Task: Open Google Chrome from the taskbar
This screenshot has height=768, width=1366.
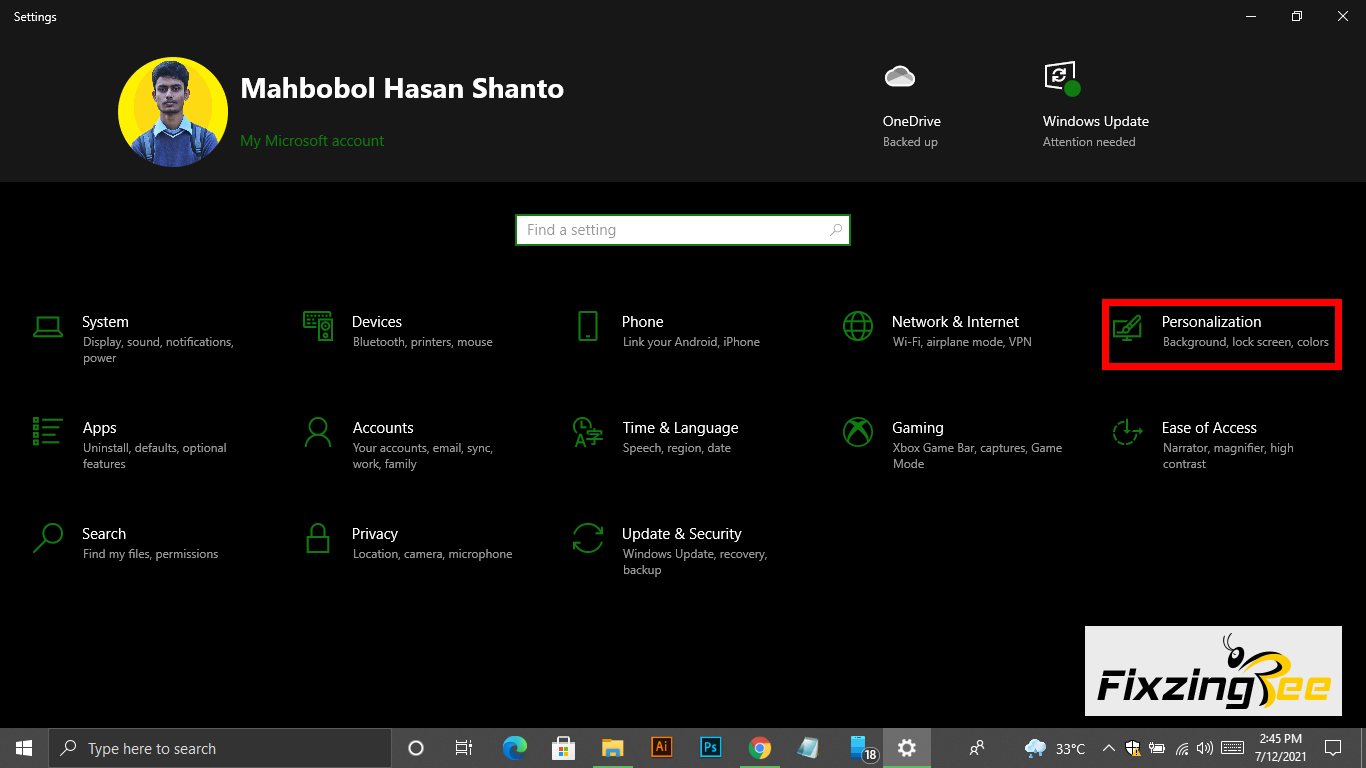Action: 760,748
